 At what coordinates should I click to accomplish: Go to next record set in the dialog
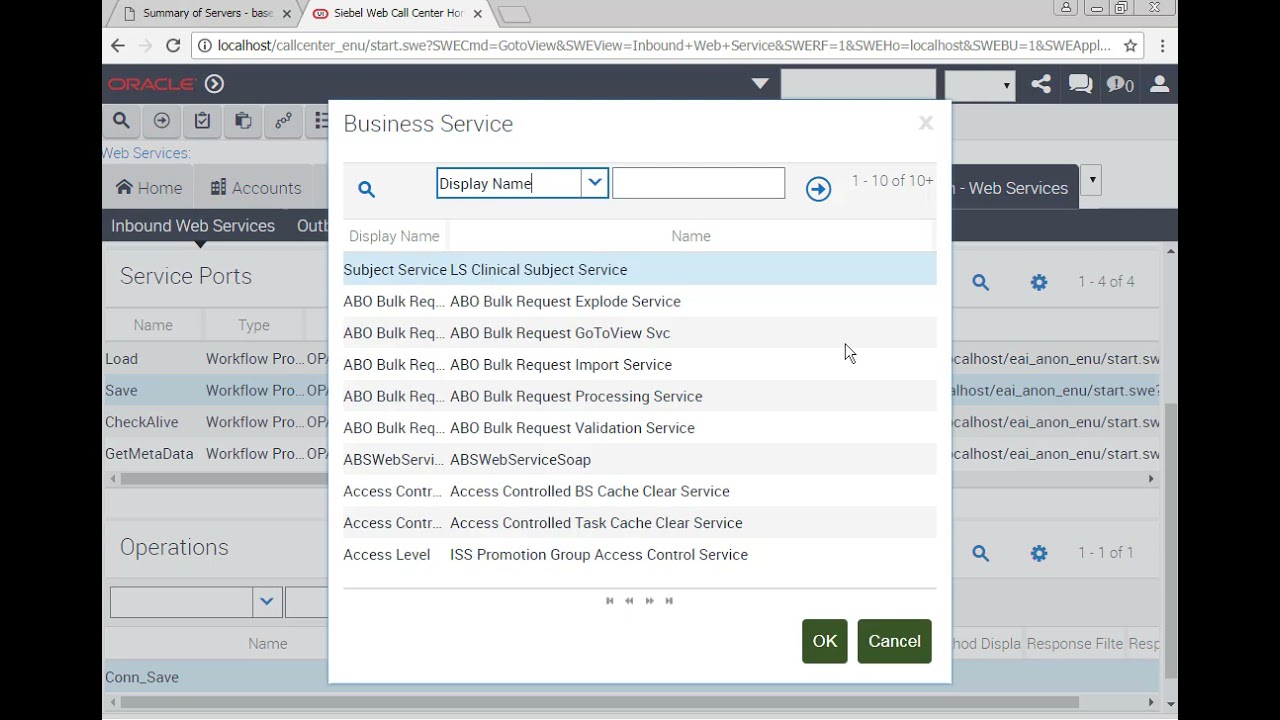pos(650,601)
